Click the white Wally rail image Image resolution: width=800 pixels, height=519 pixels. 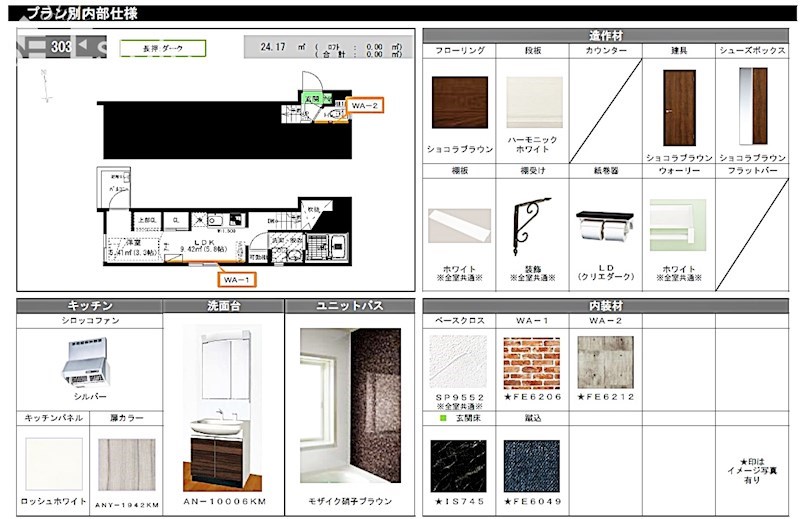click(x=677, y=225)
